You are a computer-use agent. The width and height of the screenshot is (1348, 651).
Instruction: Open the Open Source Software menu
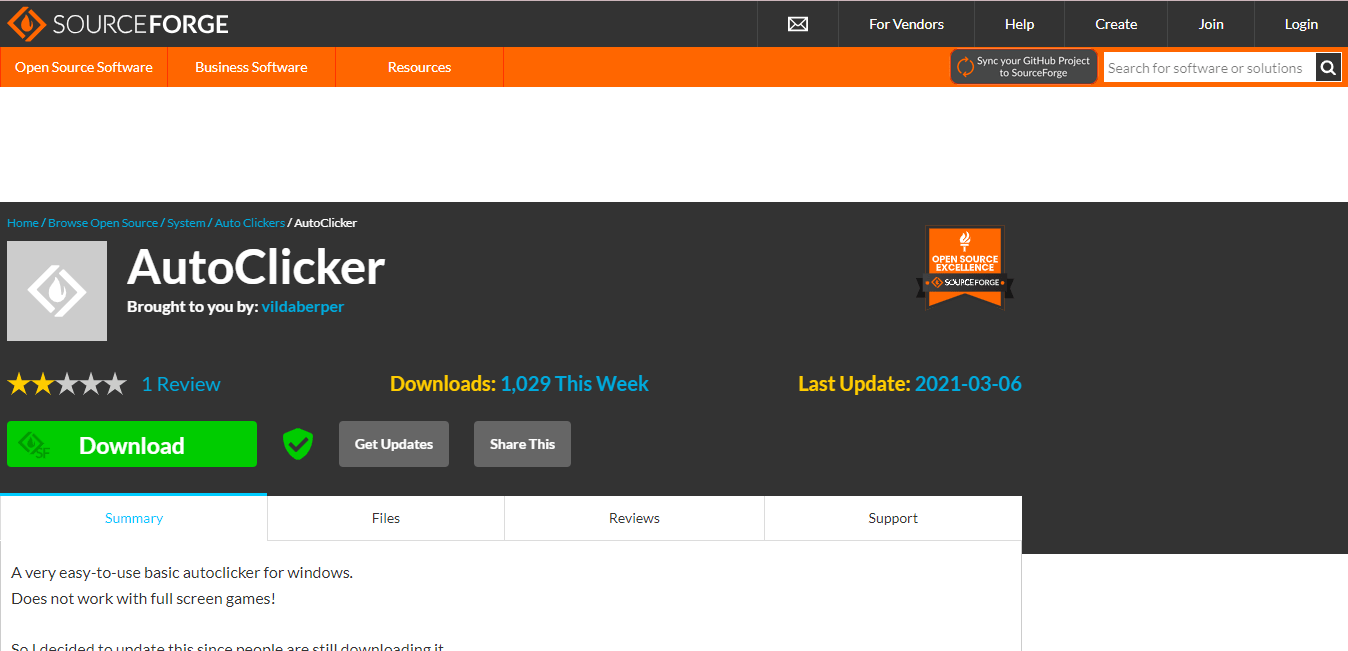[84, 67]
